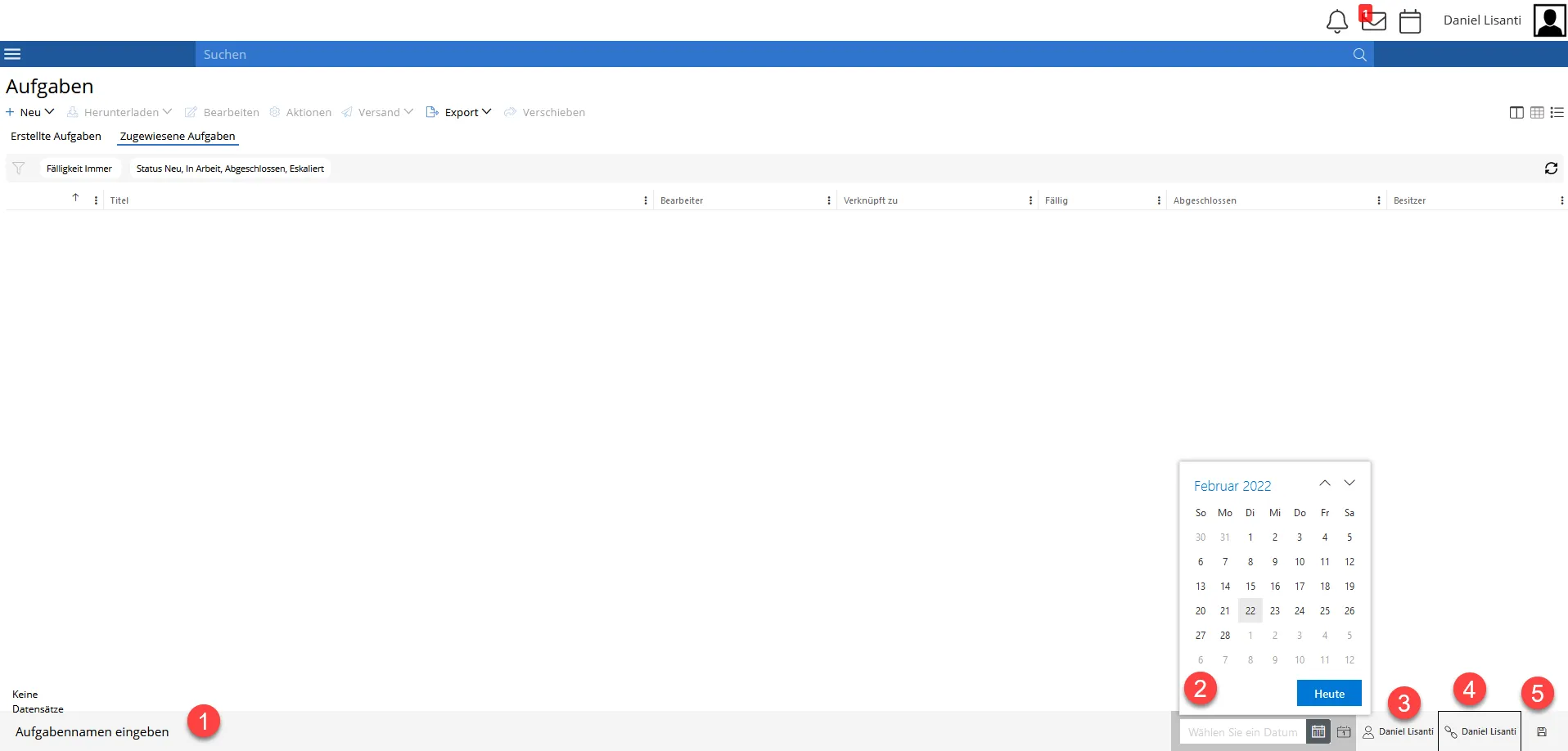Image resolution: width=1568 pixels, height=751 pixels.
Task: Click Daniel Lisanti user name in header
Action: (1482, 20)
